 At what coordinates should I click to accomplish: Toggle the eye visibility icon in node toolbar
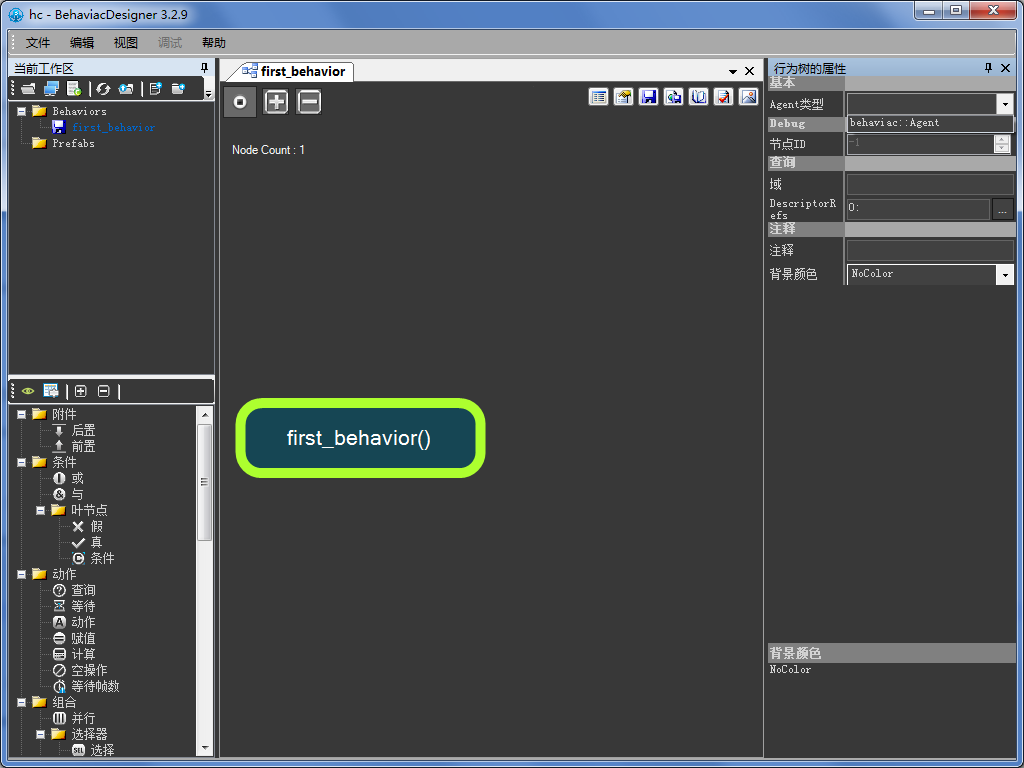pyautogui.click(x=28, y=391)
